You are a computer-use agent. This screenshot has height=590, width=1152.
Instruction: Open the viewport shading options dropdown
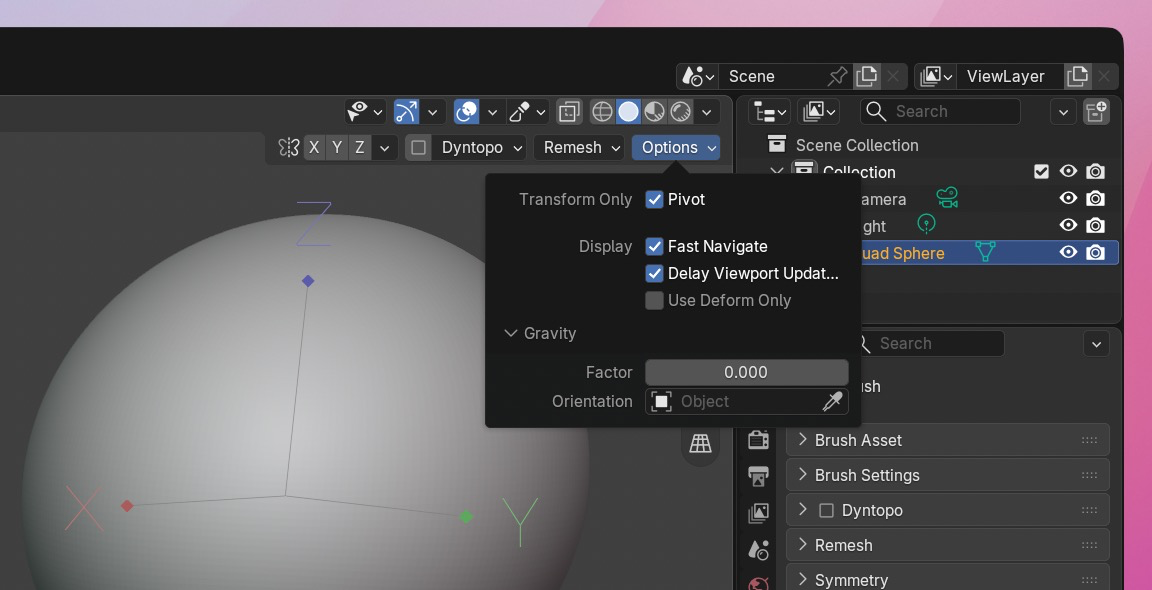pos(706,112)
